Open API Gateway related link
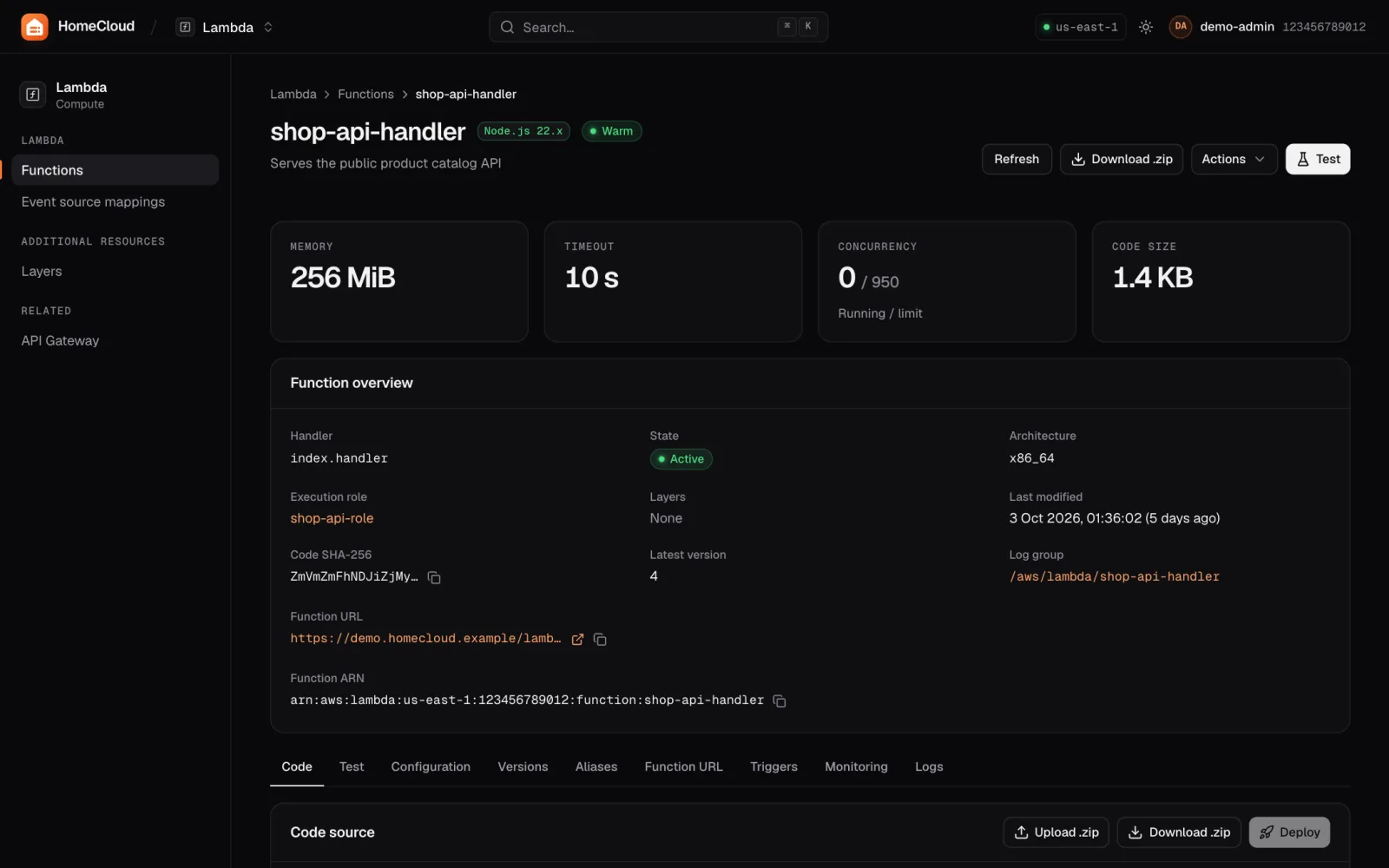The image size is (1389, 868). 115,340
